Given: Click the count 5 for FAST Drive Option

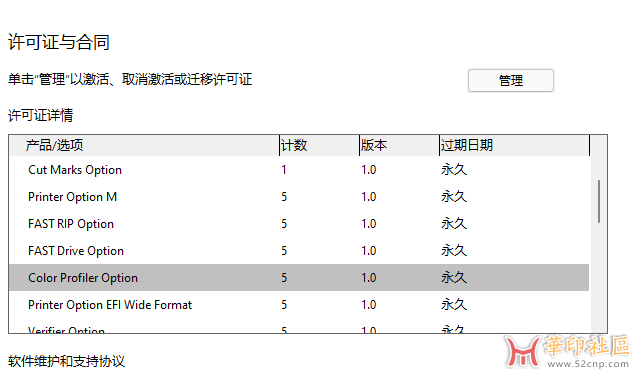Looking at the screenshot, I should pos(284,251).
